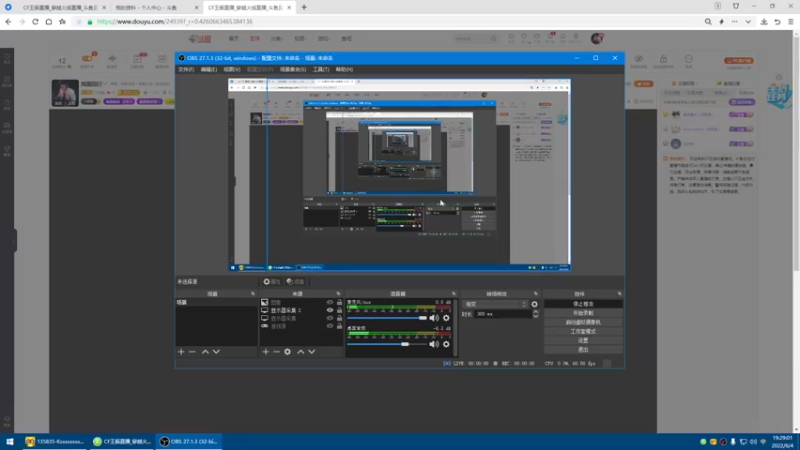Click 退出 button in OBS Controls
This screenshot has width=800, height=450.
point(583,349)
